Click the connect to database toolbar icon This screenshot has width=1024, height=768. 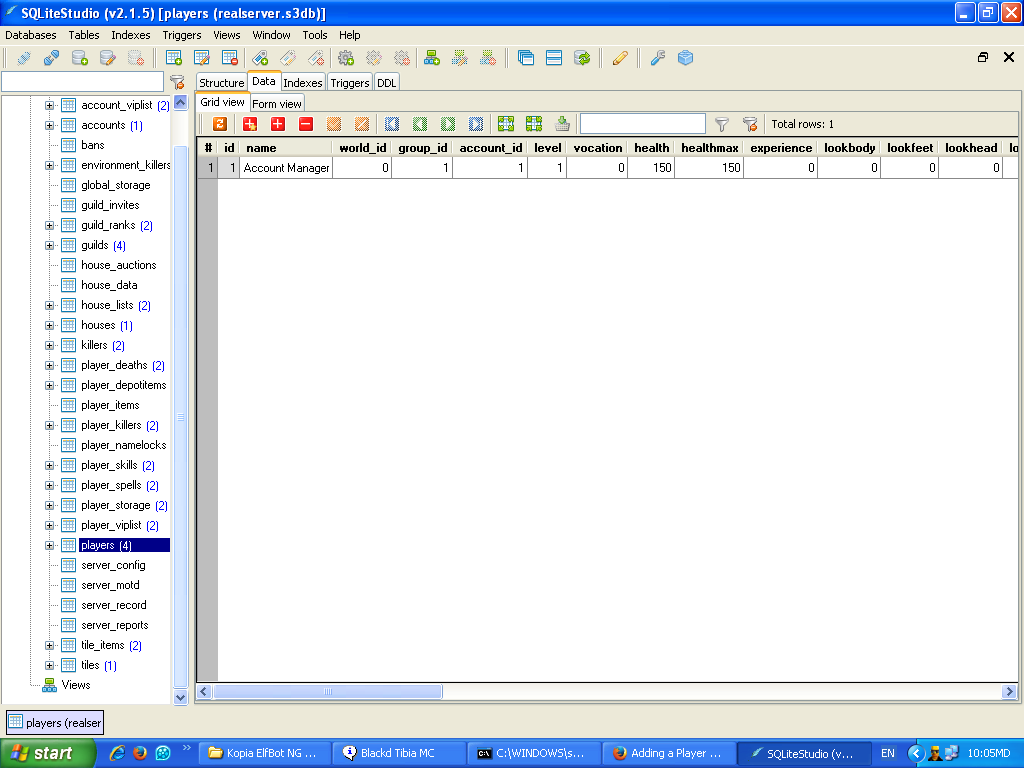24,58
